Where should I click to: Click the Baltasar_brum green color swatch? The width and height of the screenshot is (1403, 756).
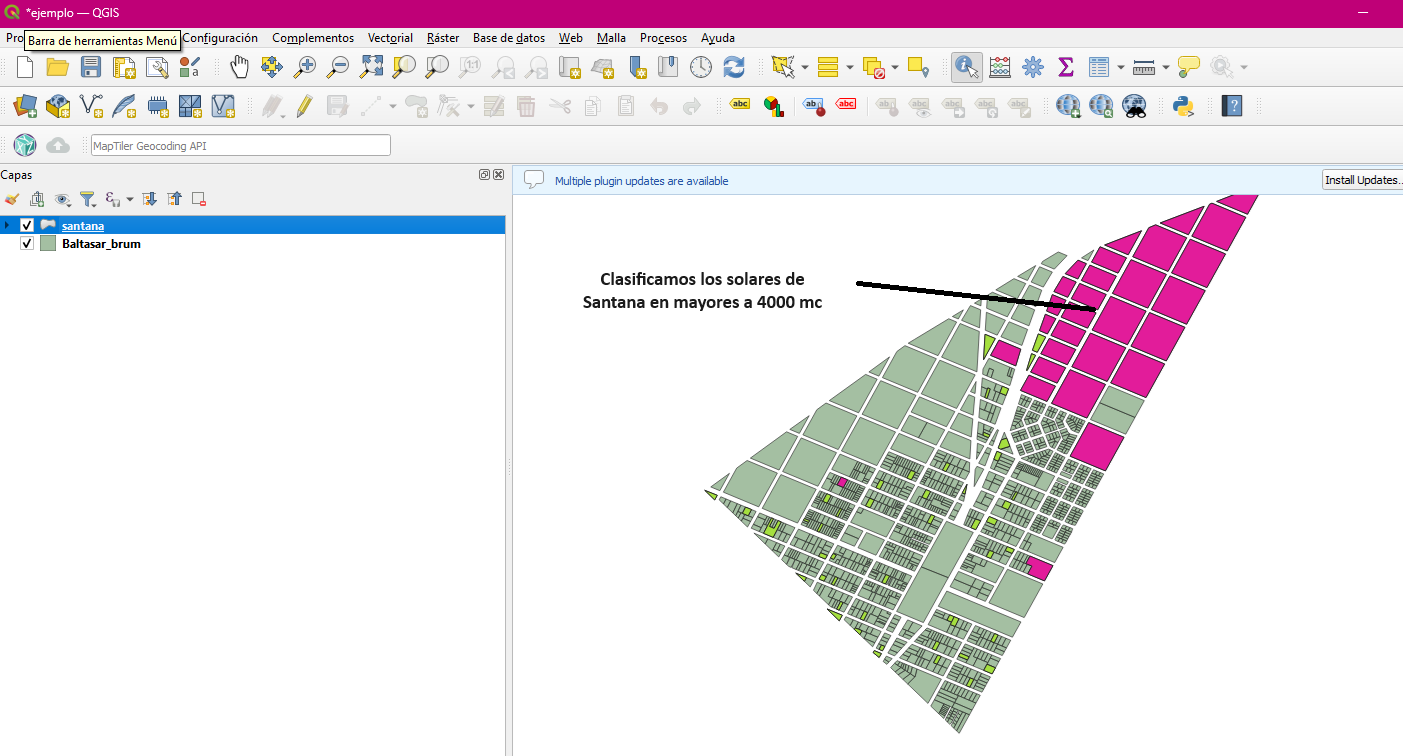pyautogui.click(x=47, y=243)
